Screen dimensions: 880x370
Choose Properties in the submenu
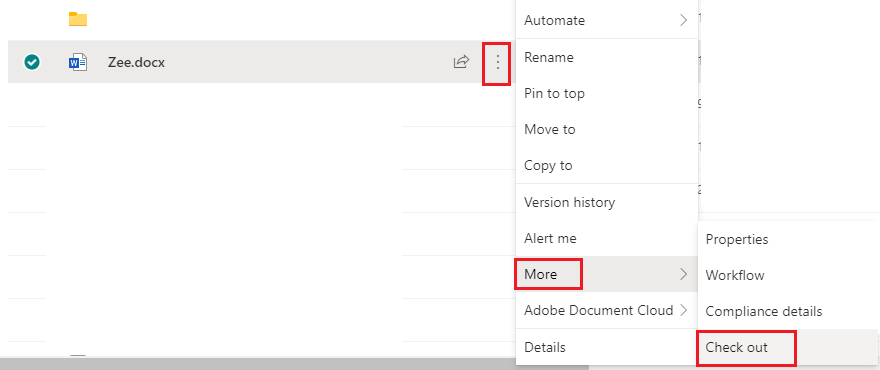(x=788, y=239)
